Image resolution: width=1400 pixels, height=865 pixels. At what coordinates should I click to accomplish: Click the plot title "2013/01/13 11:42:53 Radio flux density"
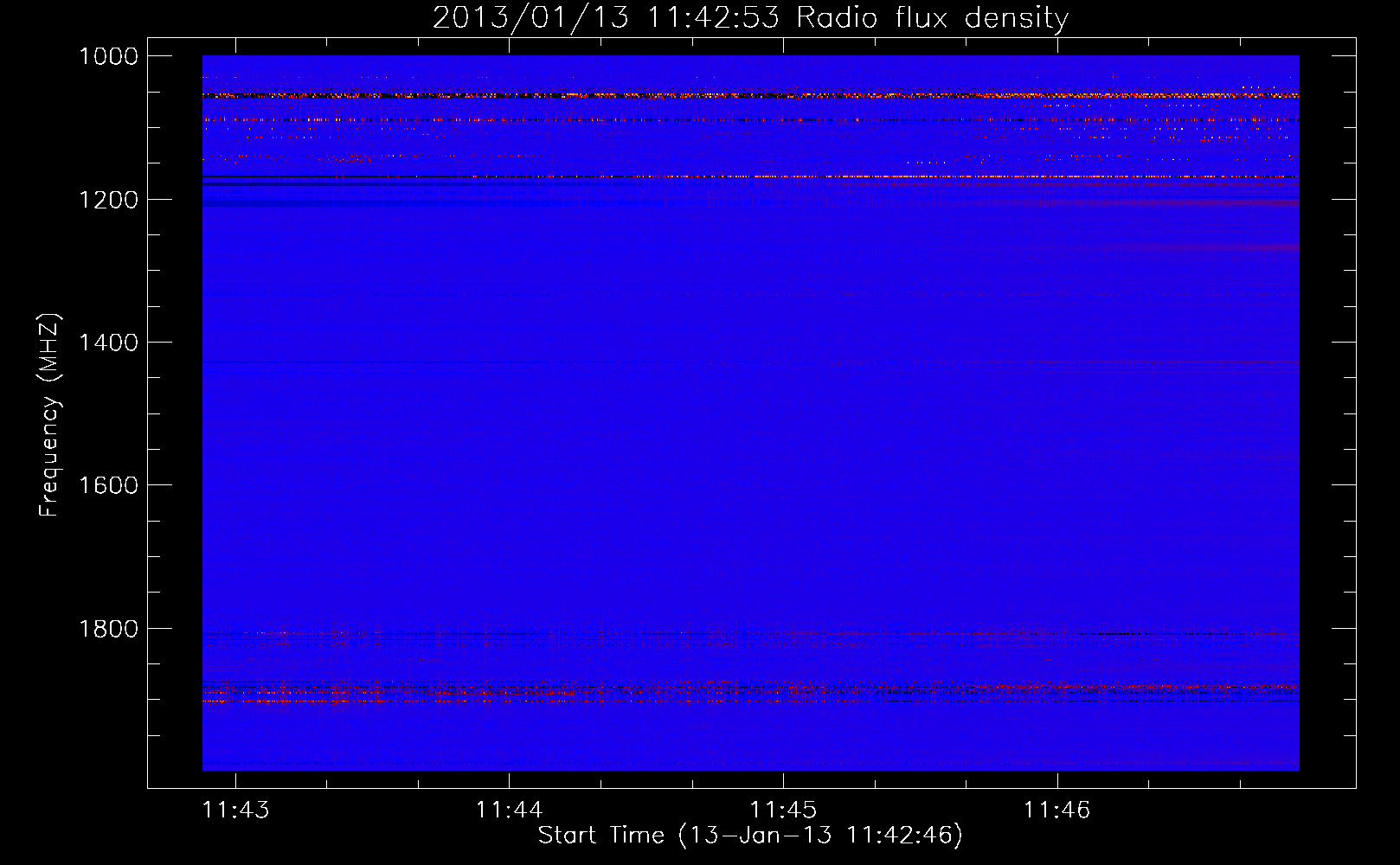pos(750,17)
